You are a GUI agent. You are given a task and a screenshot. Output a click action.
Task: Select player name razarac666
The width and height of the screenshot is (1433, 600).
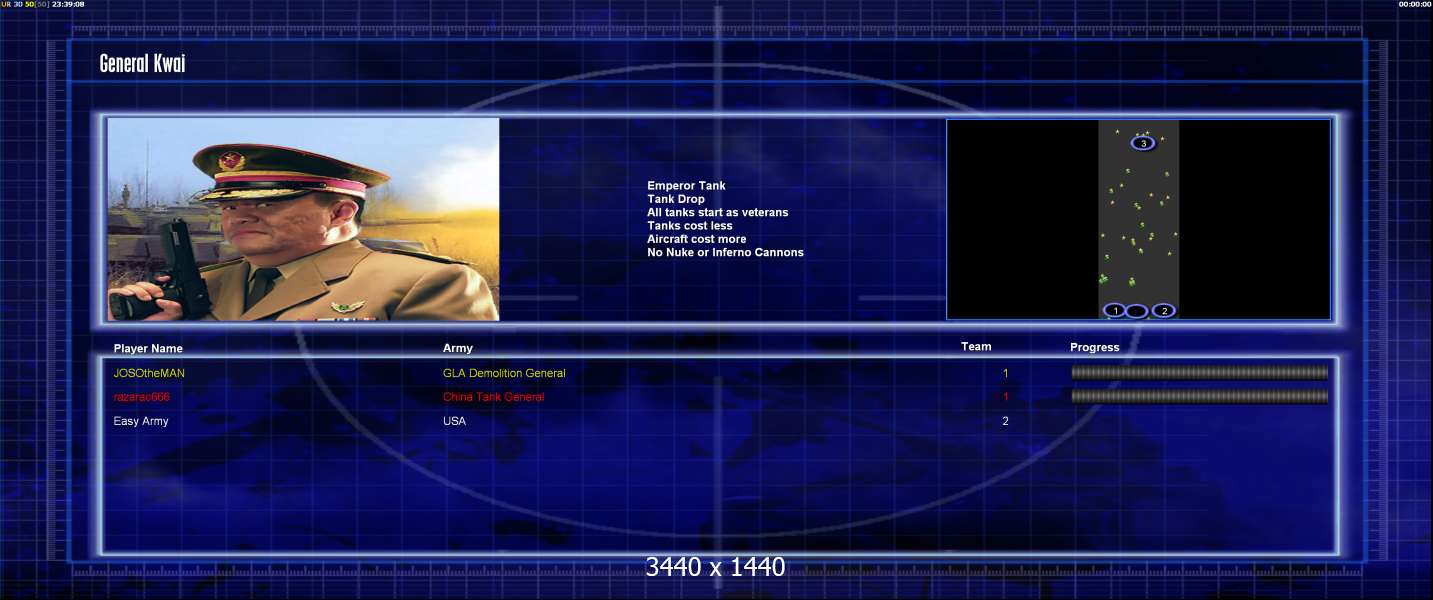tap(142, 397)
